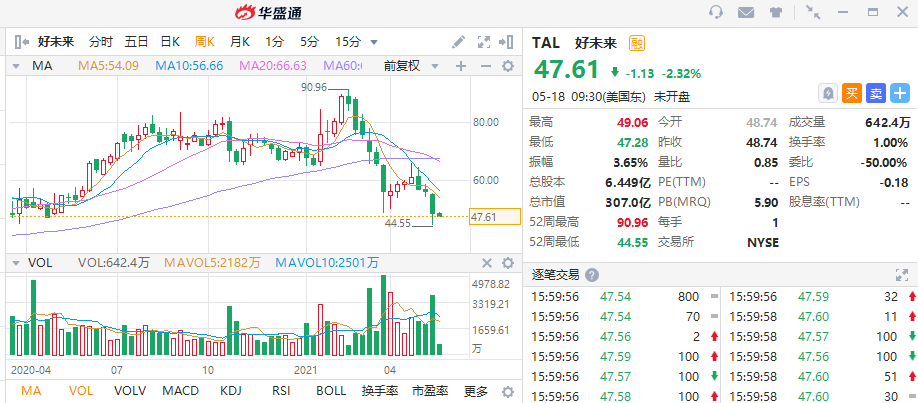Click the MA5:54.09 value label
918x403 pixels.
(x=108, y=66)
